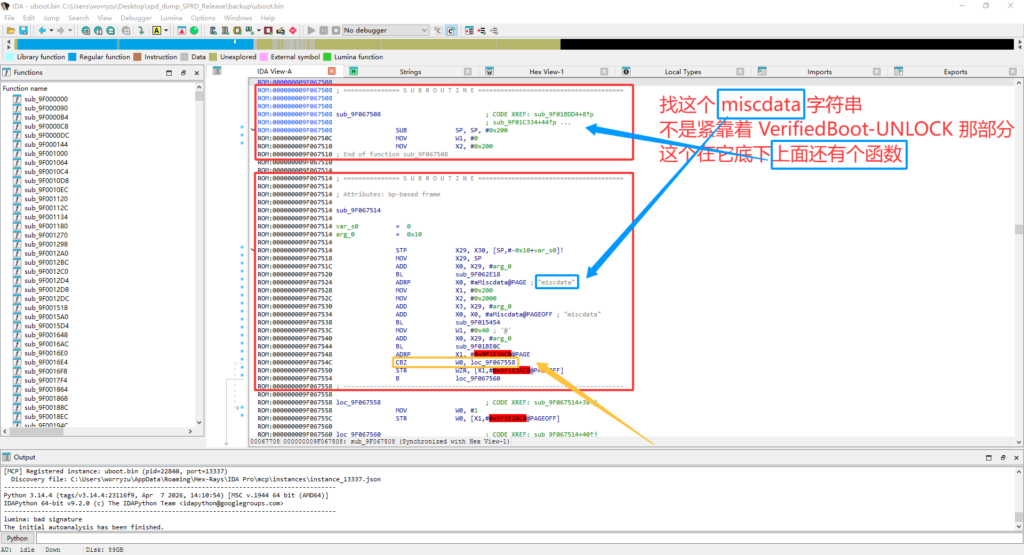Click the Functions panel f icon
1024x555 pixels.
point(7,72)
